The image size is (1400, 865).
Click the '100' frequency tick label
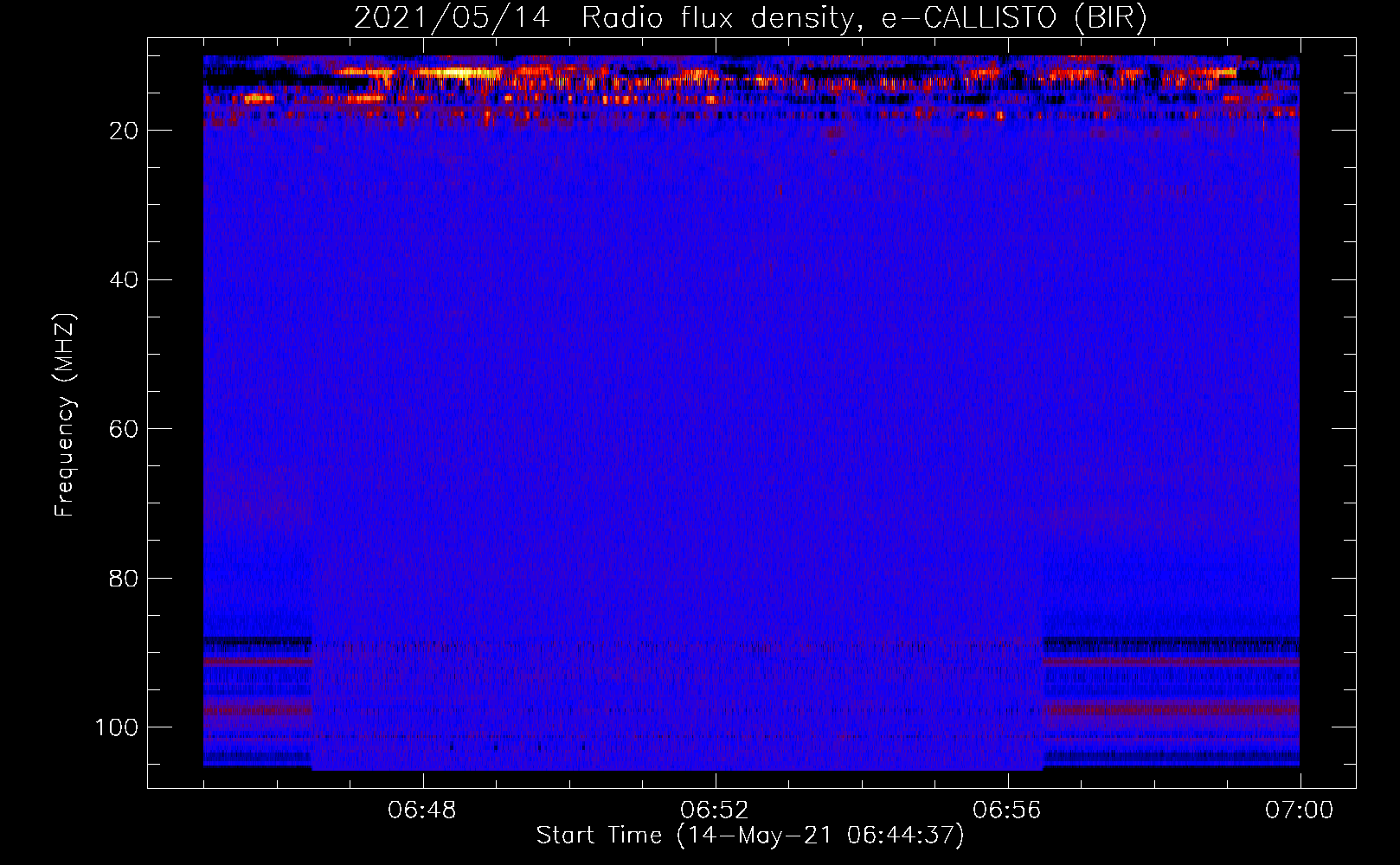117,727
